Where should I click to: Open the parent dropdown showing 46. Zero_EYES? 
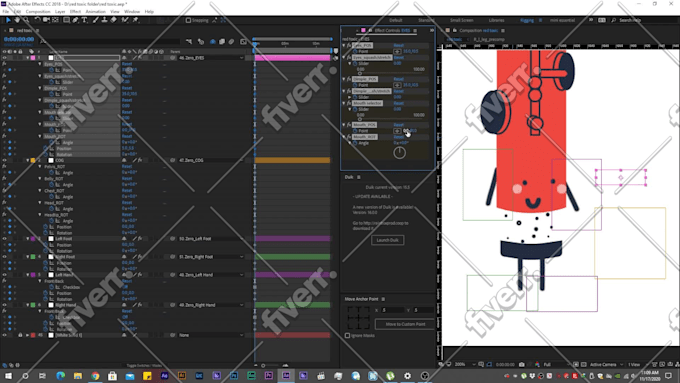(211, 58)
